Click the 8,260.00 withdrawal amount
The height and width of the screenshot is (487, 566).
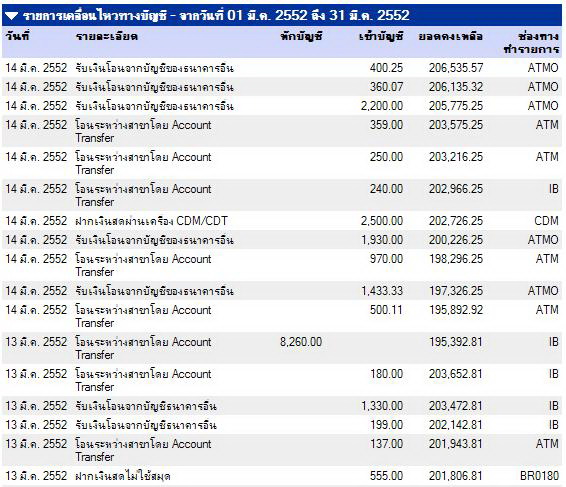click(301, 342)
